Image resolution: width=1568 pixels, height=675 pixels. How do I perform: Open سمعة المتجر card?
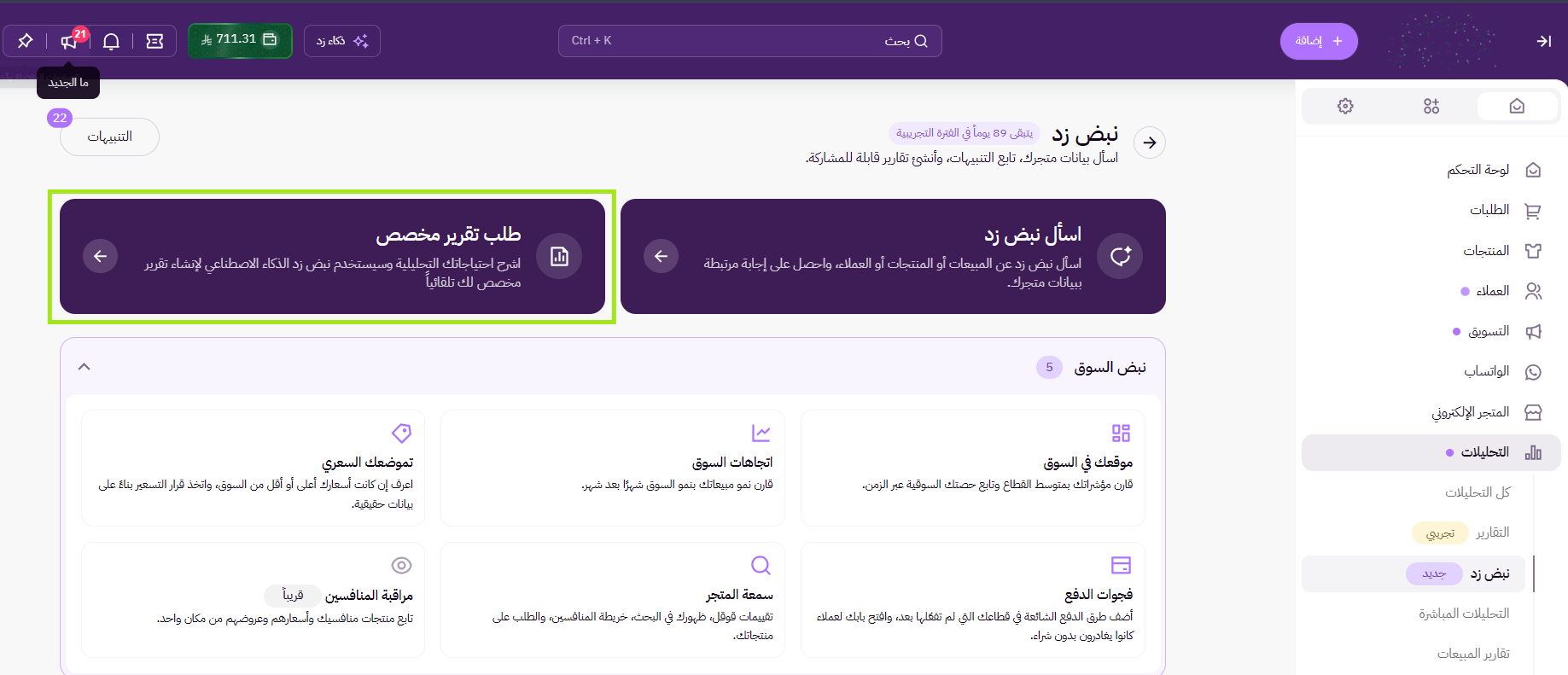click(612, 600)
